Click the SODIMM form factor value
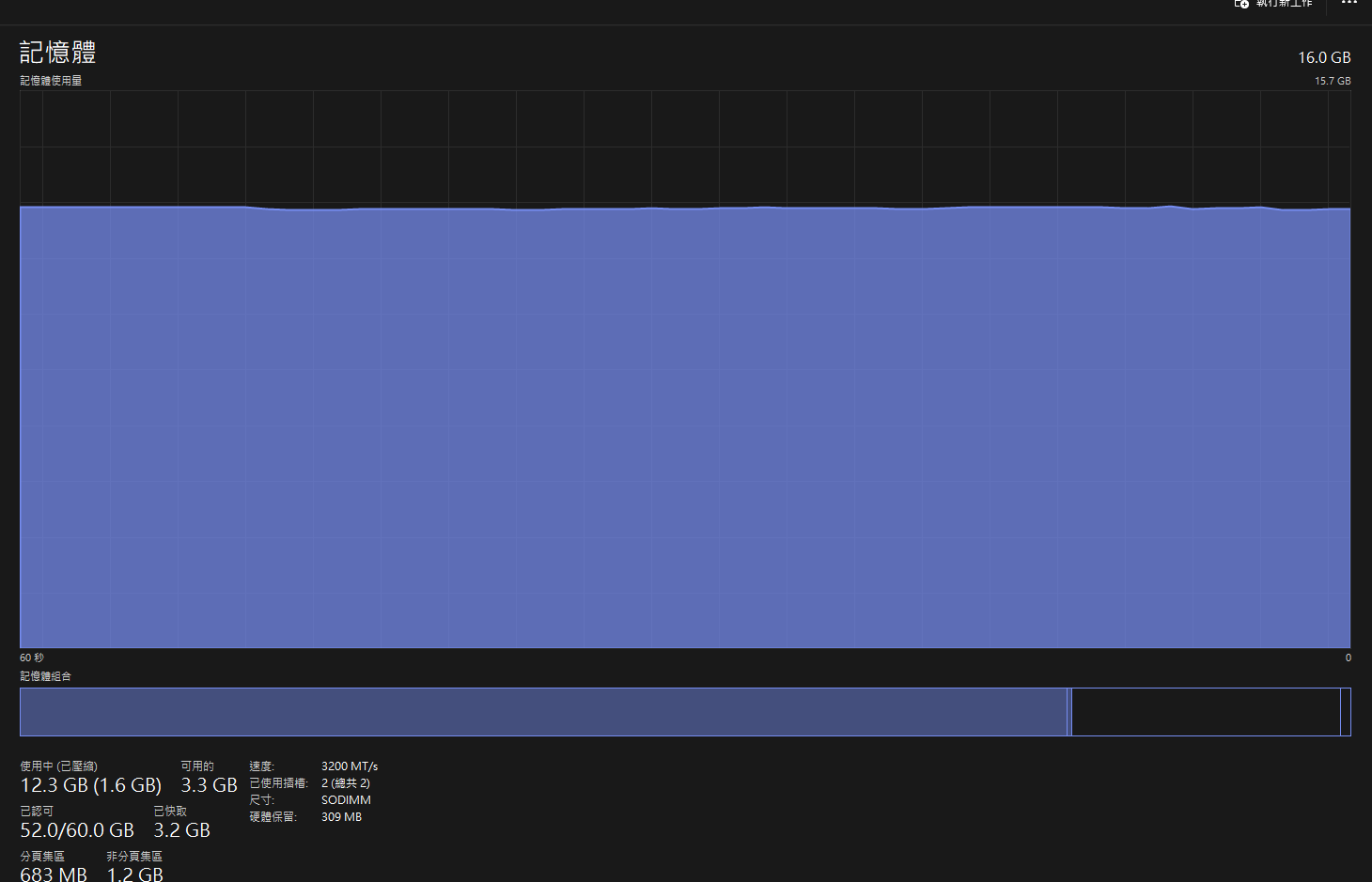1372x882 pixels. pos(346,800)
